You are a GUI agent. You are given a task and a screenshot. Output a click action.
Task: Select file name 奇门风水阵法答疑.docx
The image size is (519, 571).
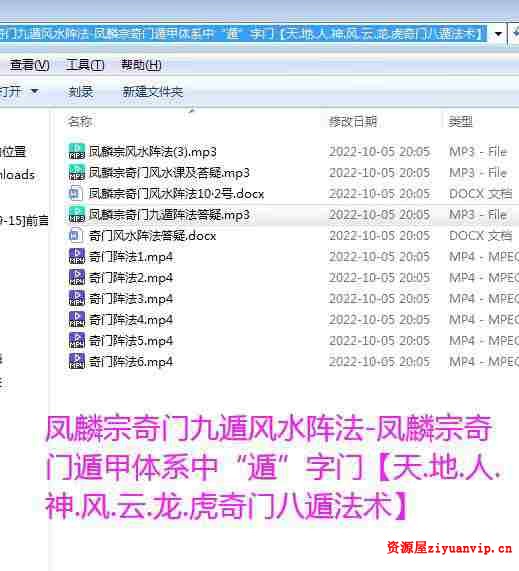point(153,236)
